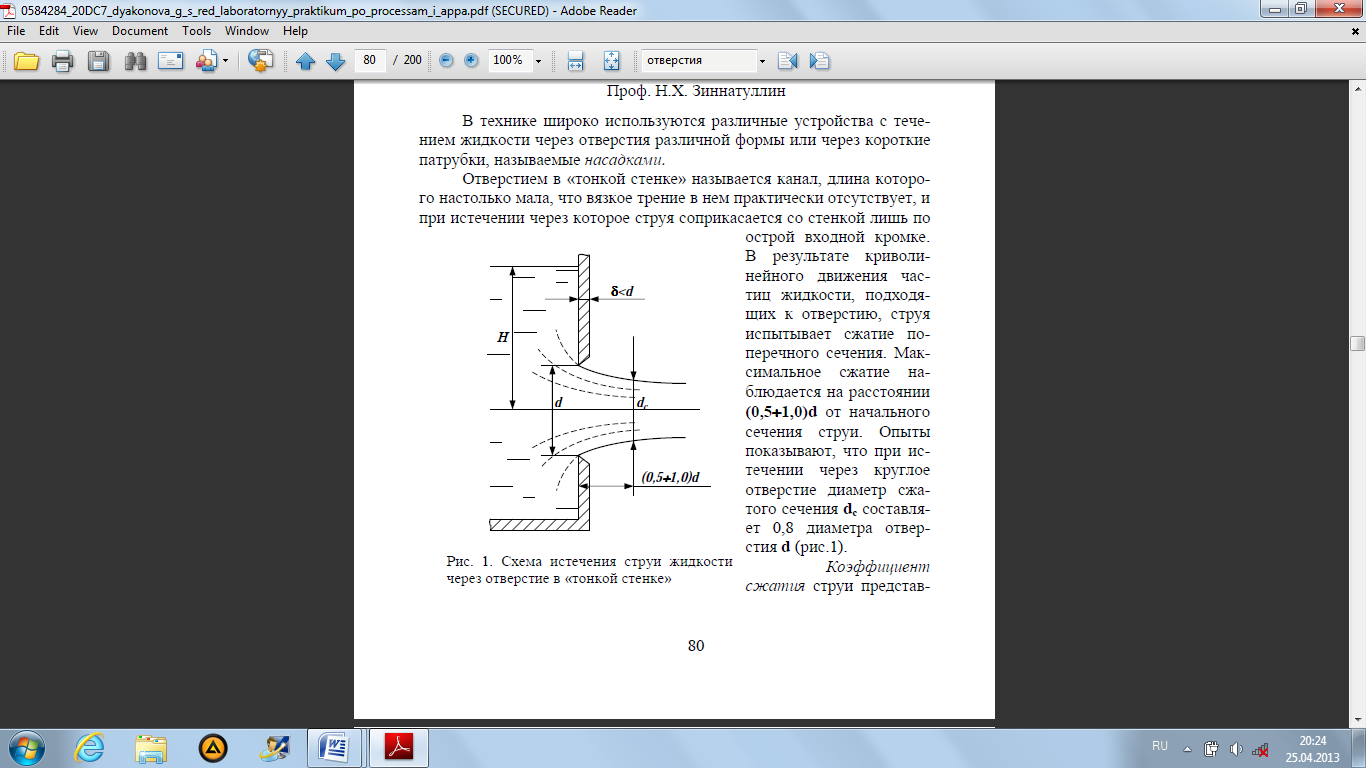Click the italic word 'насадками'

click(624, 159)
